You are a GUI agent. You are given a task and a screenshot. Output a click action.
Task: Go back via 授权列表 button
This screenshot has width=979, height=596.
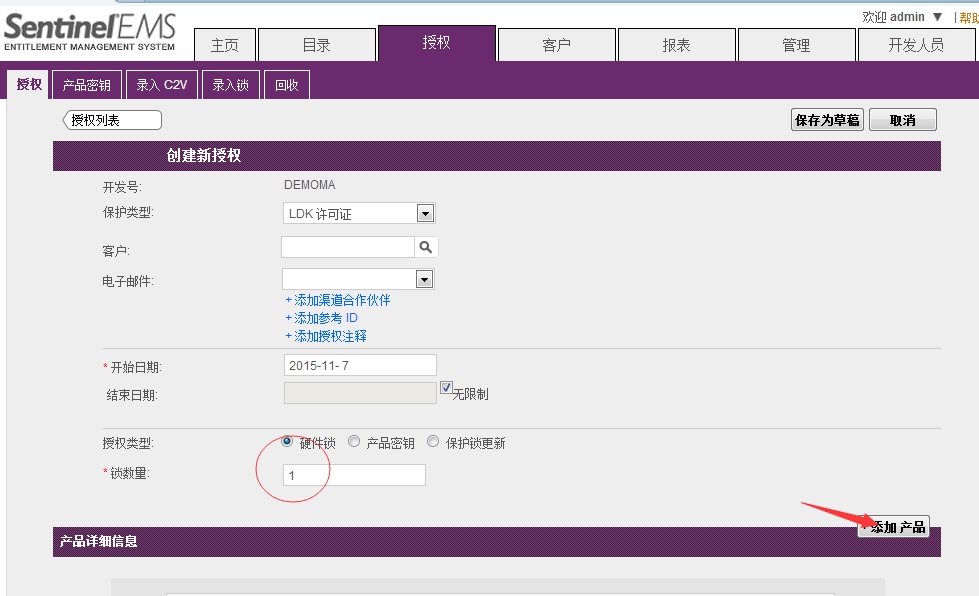click(112, 120)
